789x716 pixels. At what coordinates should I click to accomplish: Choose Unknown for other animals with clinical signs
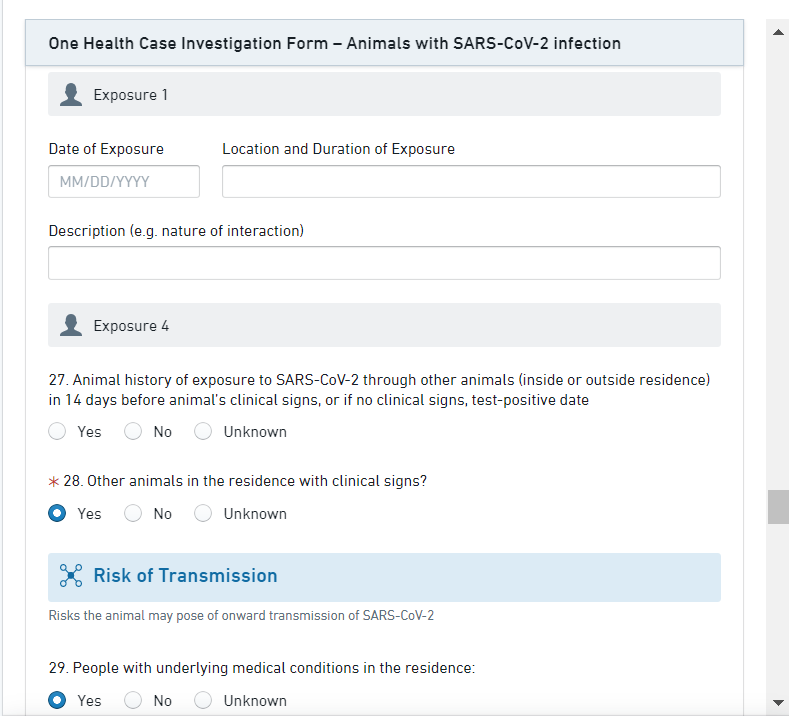203,514
